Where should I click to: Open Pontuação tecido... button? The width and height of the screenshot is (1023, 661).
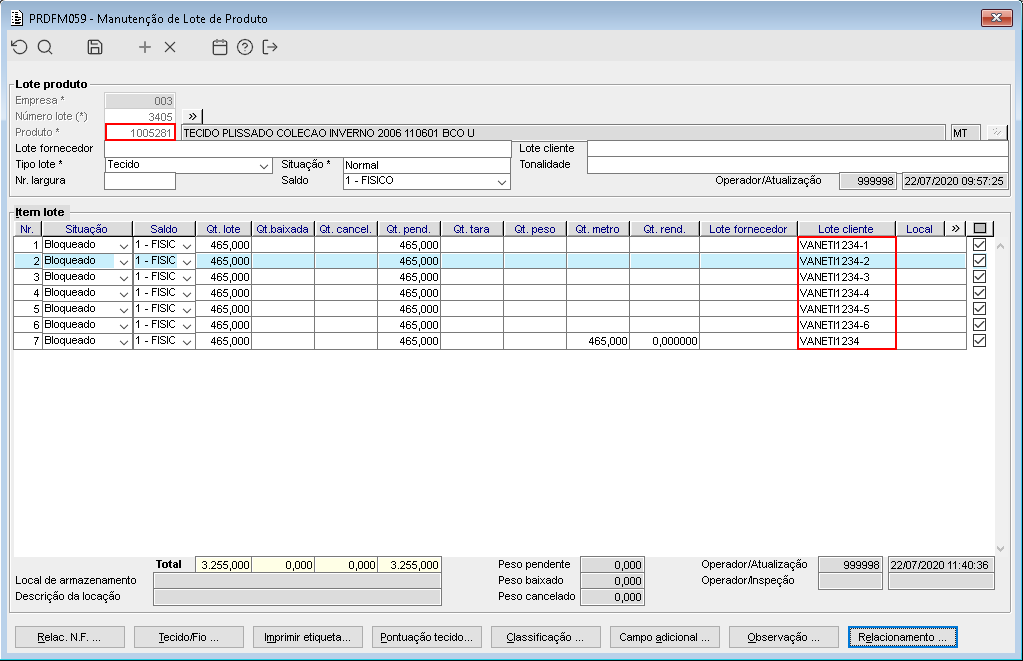tap(427, 637)
